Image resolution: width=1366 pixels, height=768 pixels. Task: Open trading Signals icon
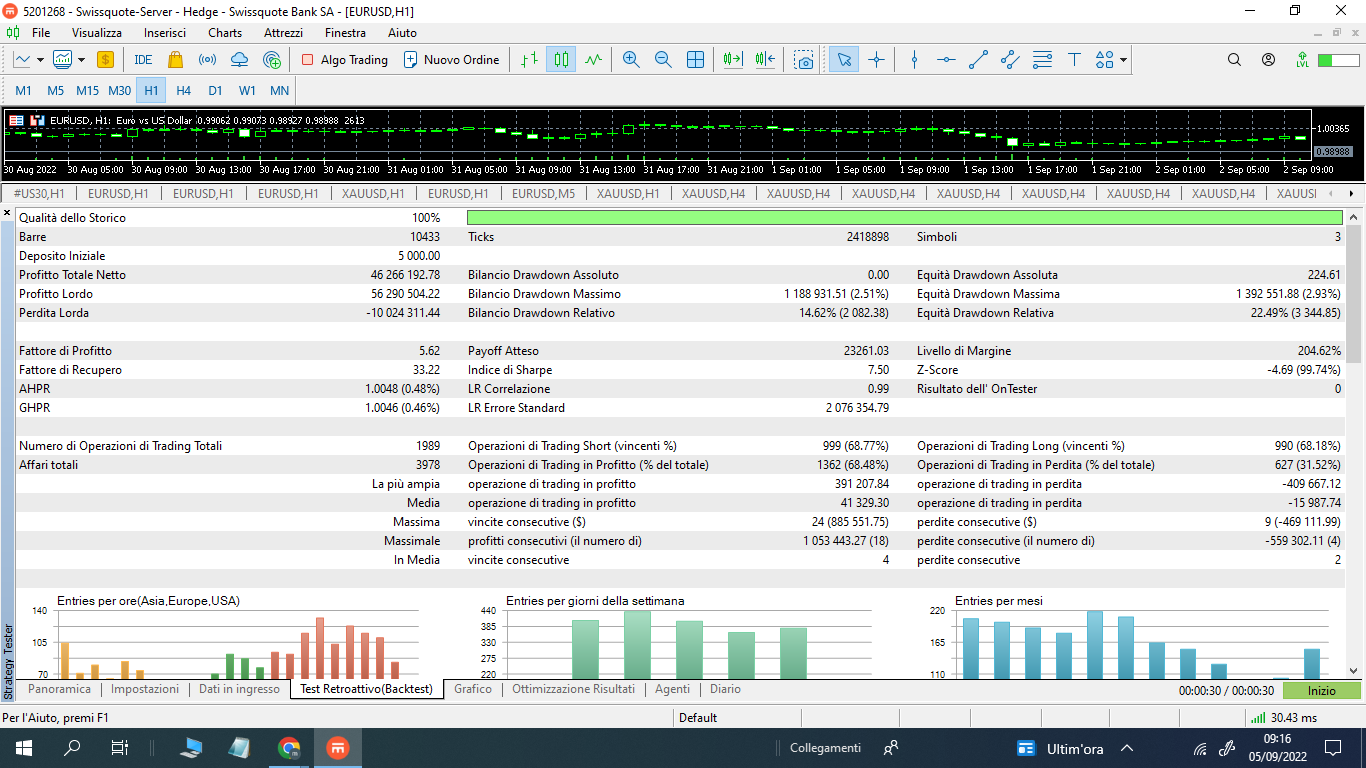pos(207,60)
